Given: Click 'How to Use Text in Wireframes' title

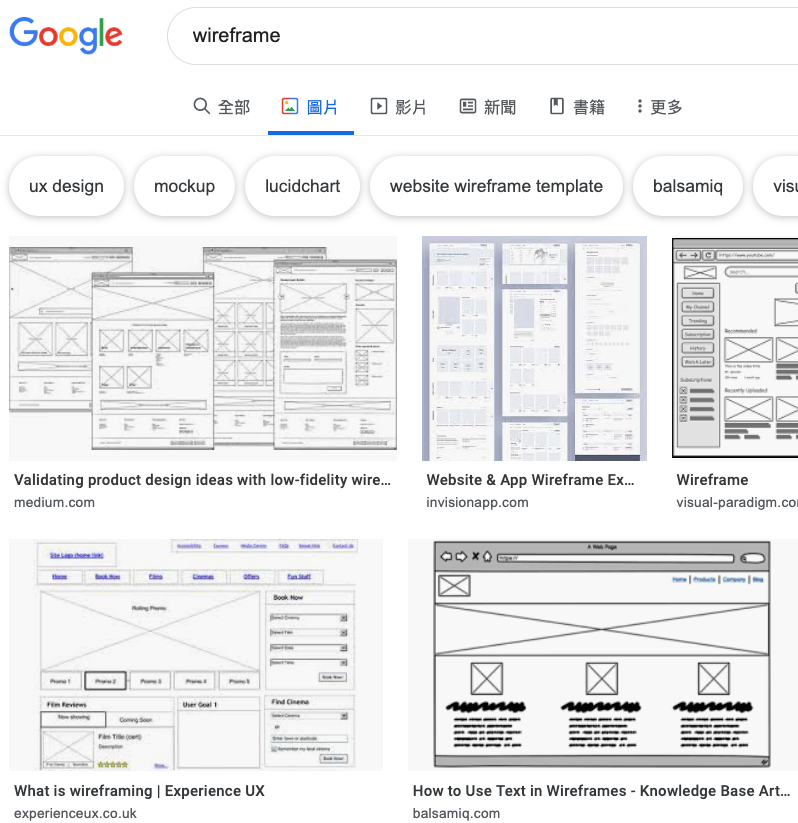Looking at the screenshot, I should tap(601, 790).
